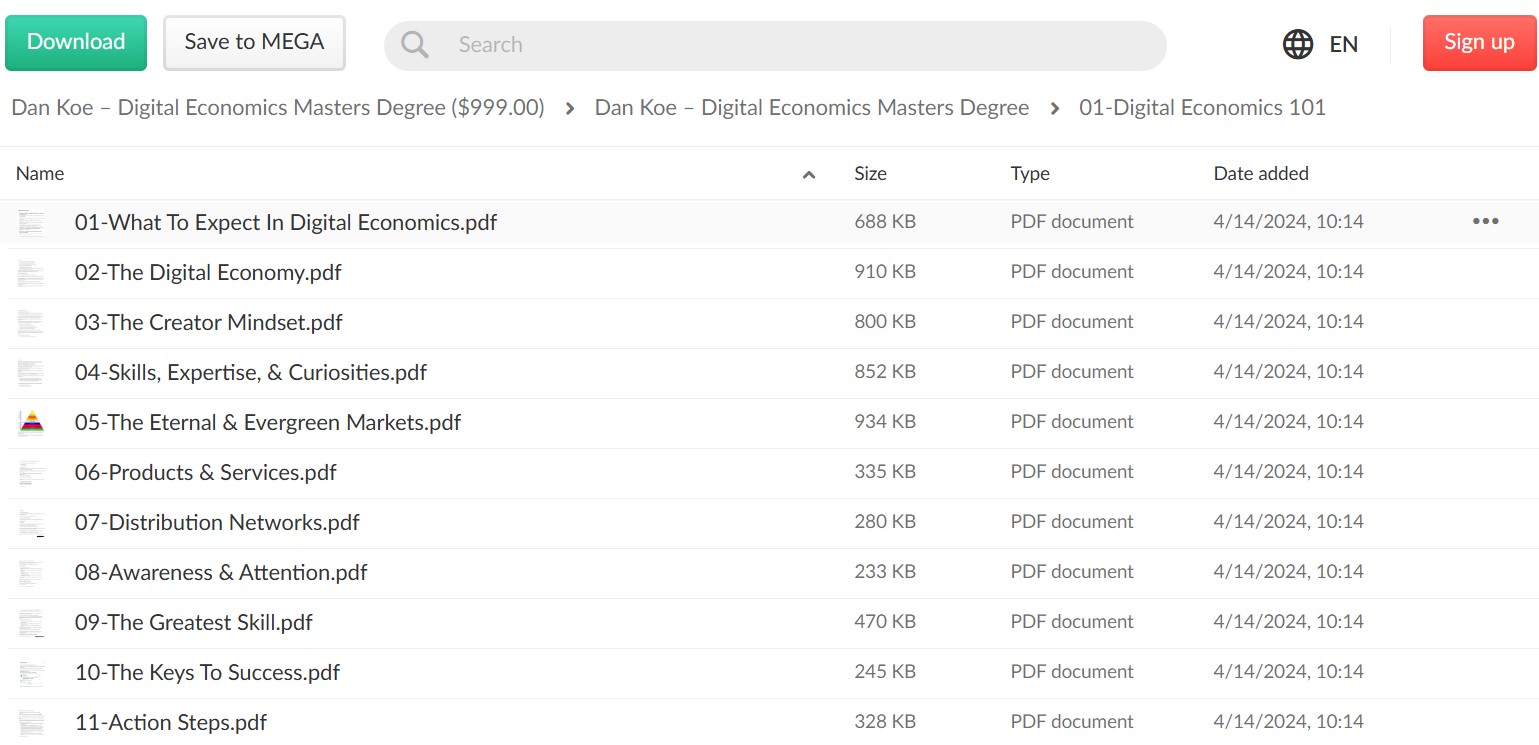Click the search magnifier icon

(x=415, y=44)
